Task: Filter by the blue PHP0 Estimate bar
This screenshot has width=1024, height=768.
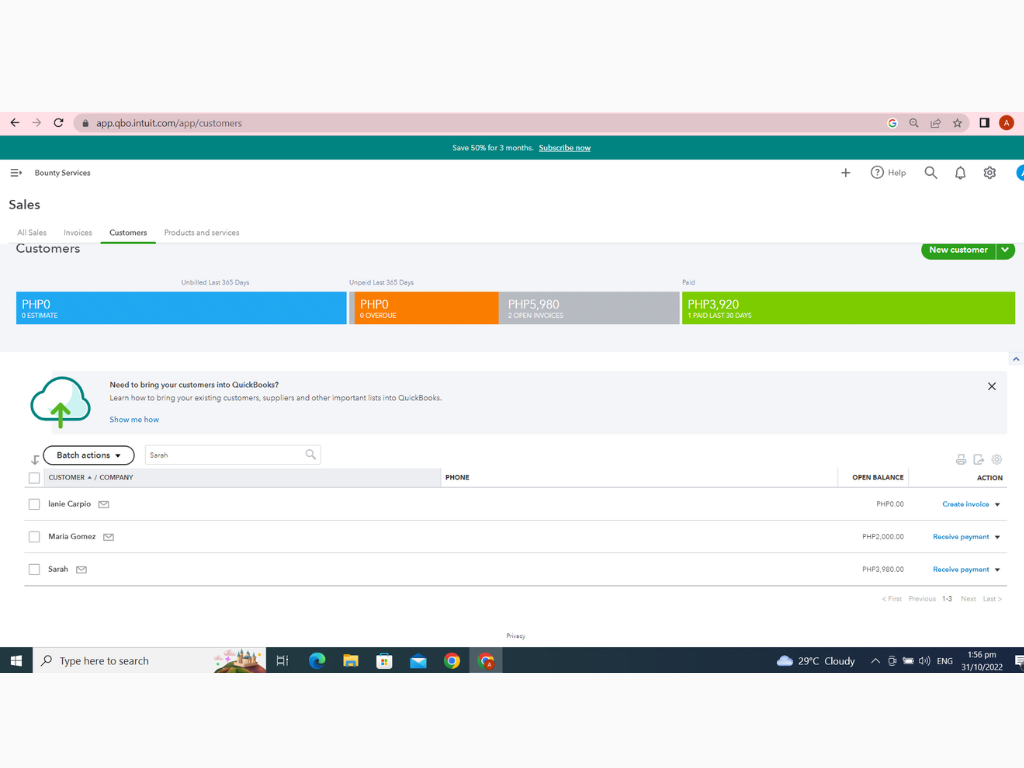Action: pyautogui.click(x=181, y=308)
